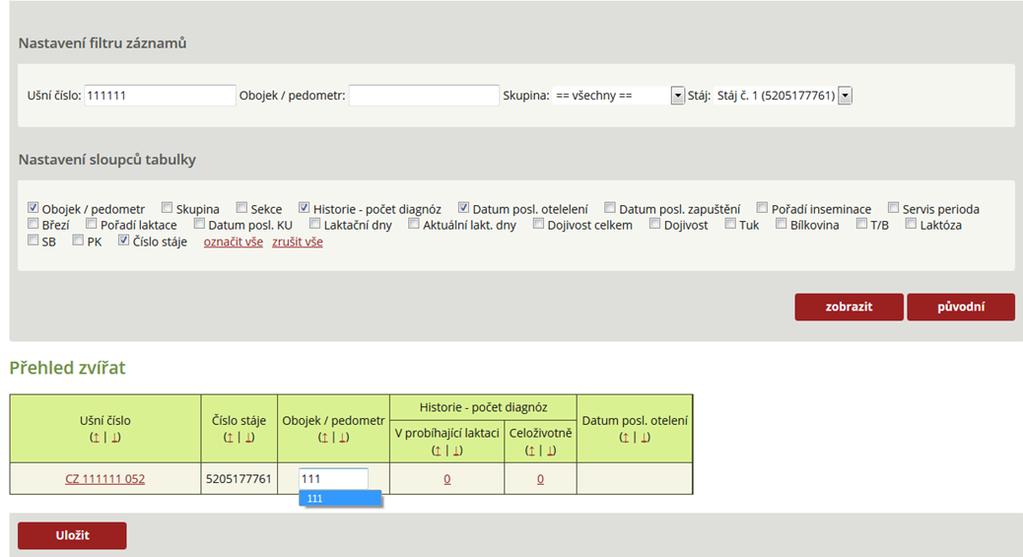Sort V probíhající laktaci ascending arrow
The height and width of the screenshot is (557, 1023).
coord(437,451)
